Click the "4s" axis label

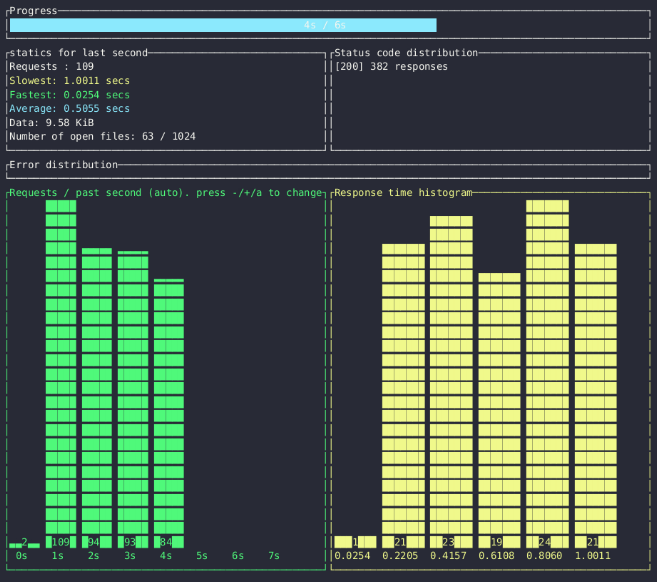click(x=166, y=556)
